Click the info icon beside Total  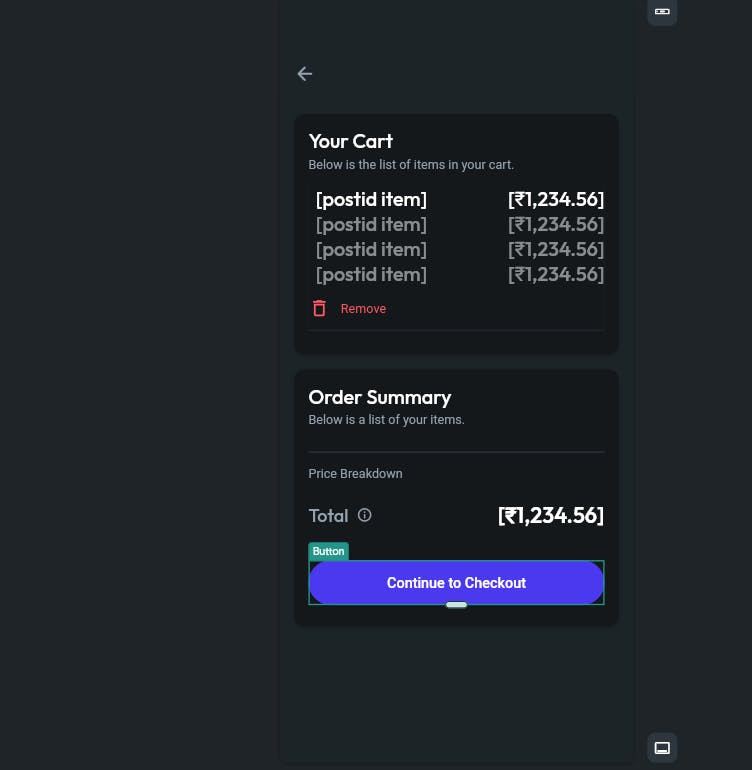(x=365, y=515)
